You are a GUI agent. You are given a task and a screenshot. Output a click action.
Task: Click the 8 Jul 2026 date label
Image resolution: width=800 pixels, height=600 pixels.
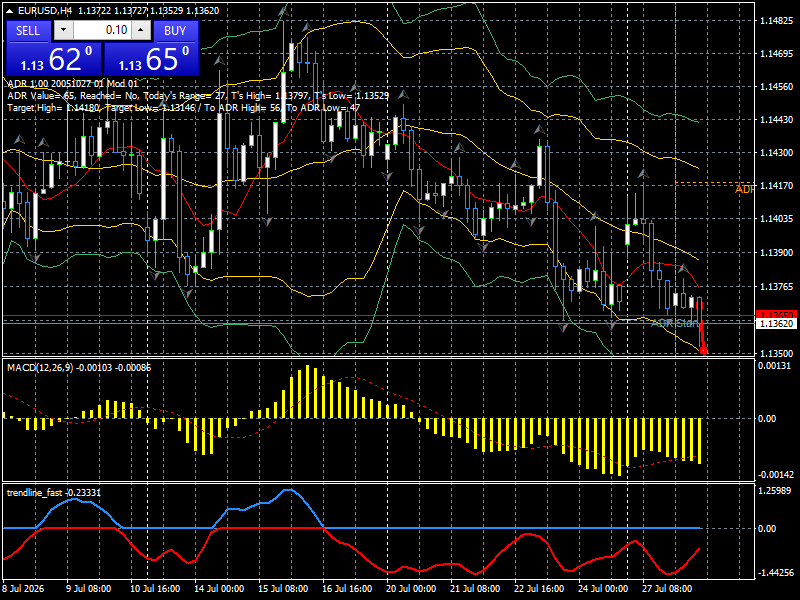[24, 588]
